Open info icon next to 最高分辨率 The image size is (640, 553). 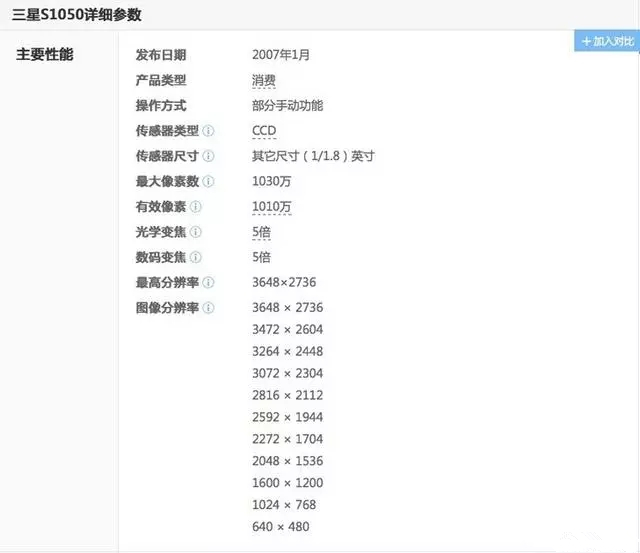pos(208,282)
